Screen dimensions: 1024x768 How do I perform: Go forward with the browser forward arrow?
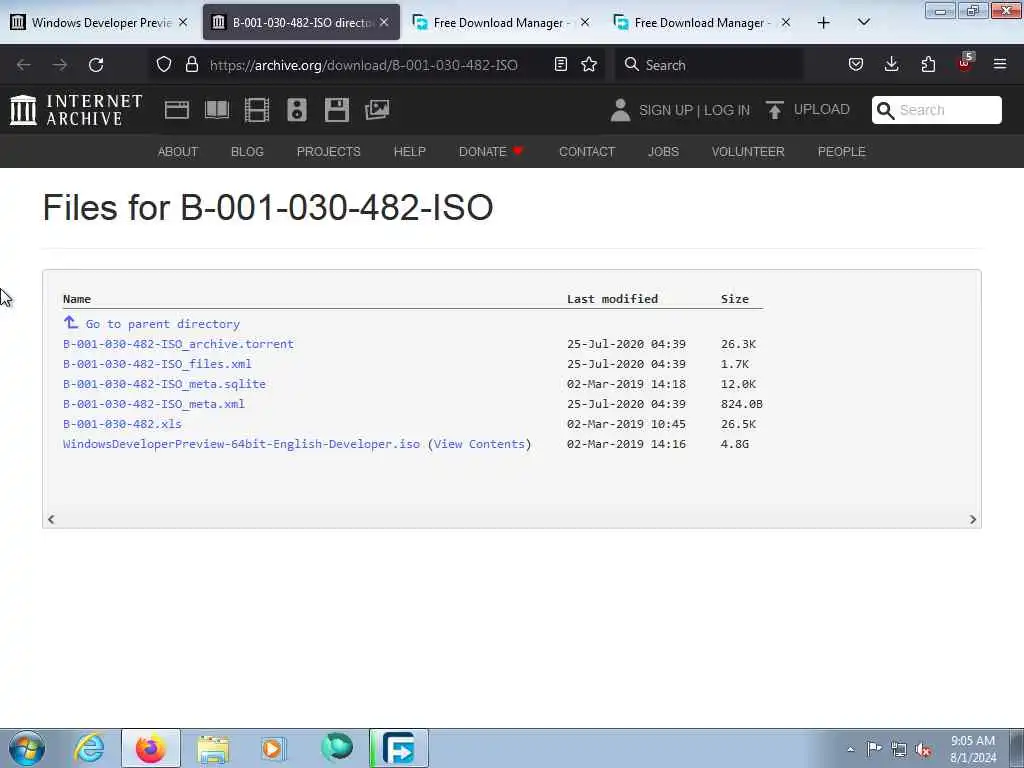[60, 65]
